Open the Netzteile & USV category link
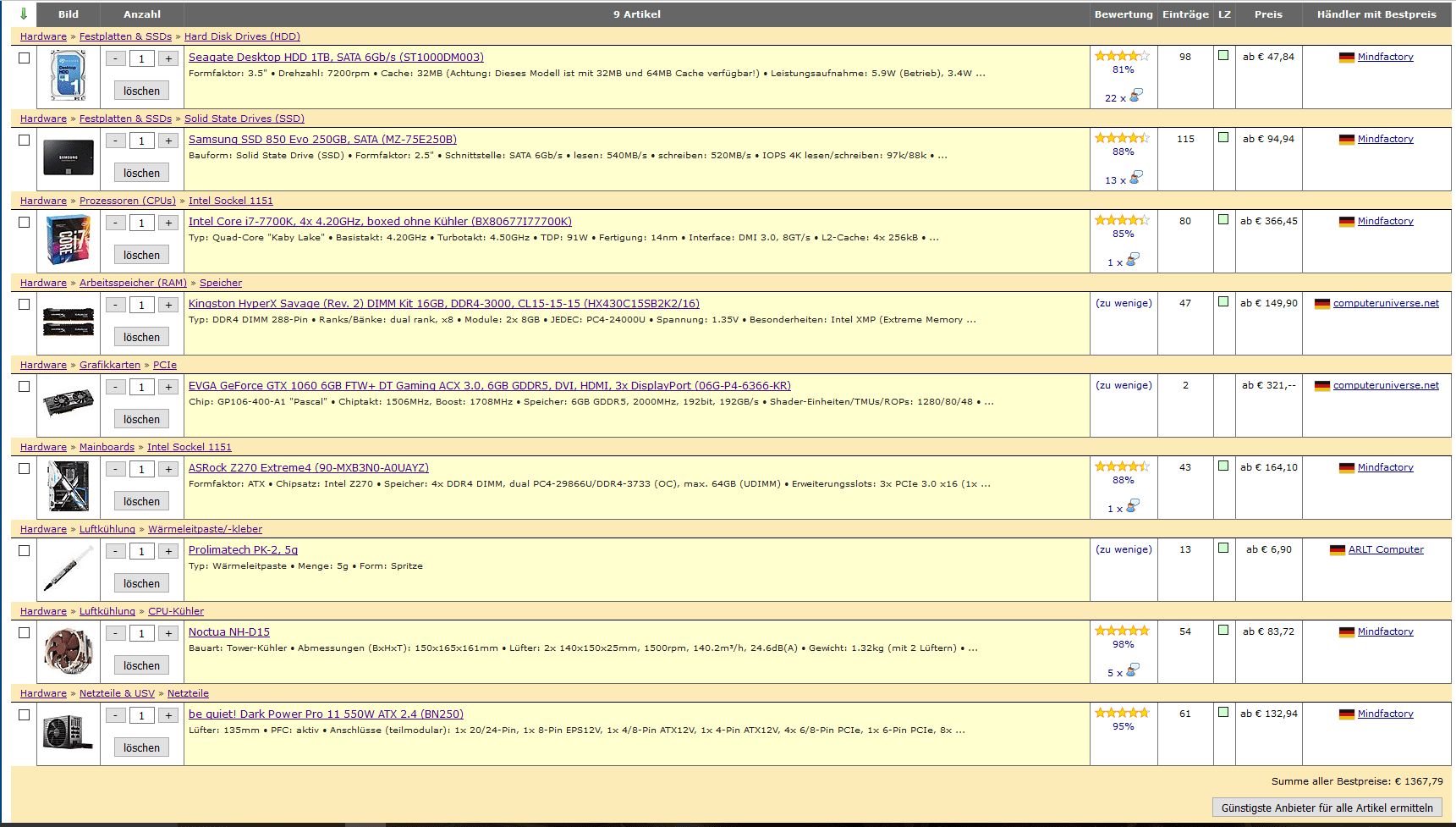 click(x=117, y=693)
